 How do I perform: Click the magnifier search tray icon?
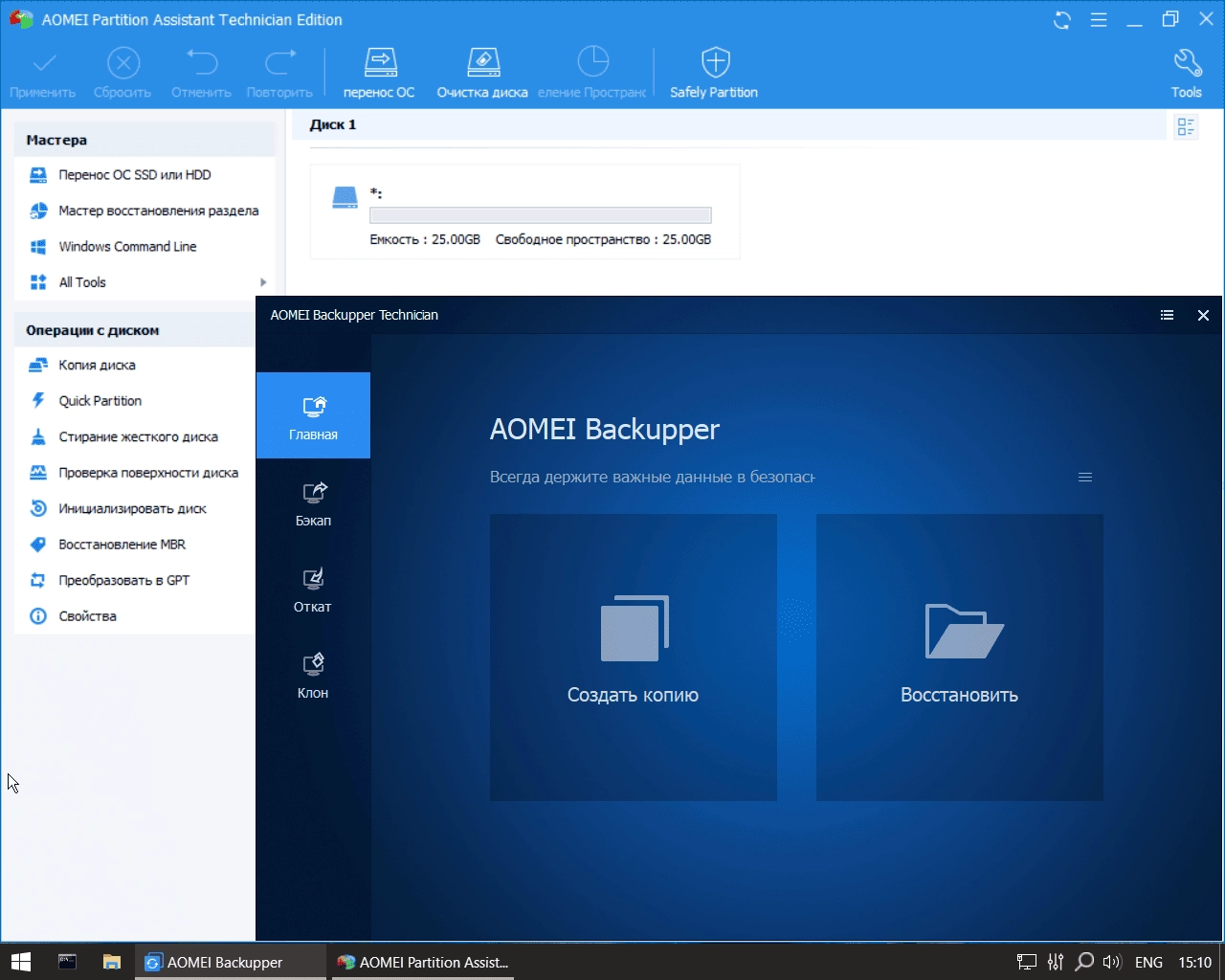point(1084,962)
